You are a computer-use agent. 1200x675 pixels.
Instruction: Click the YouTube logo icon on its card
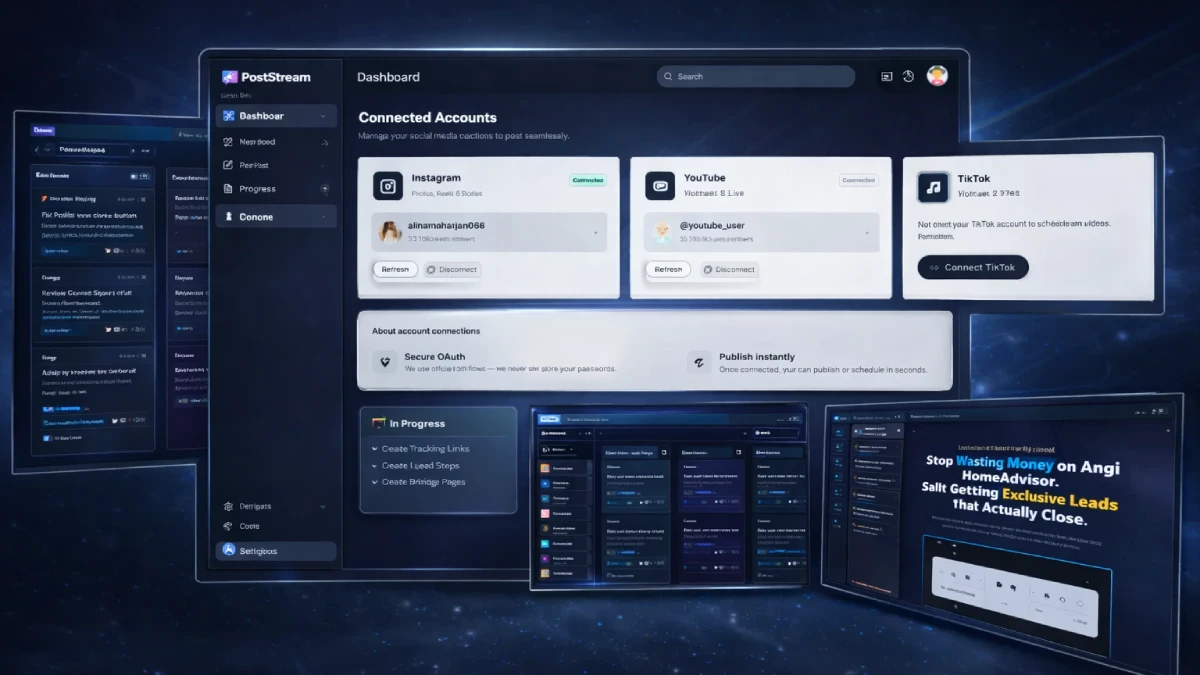click(660, 185)
